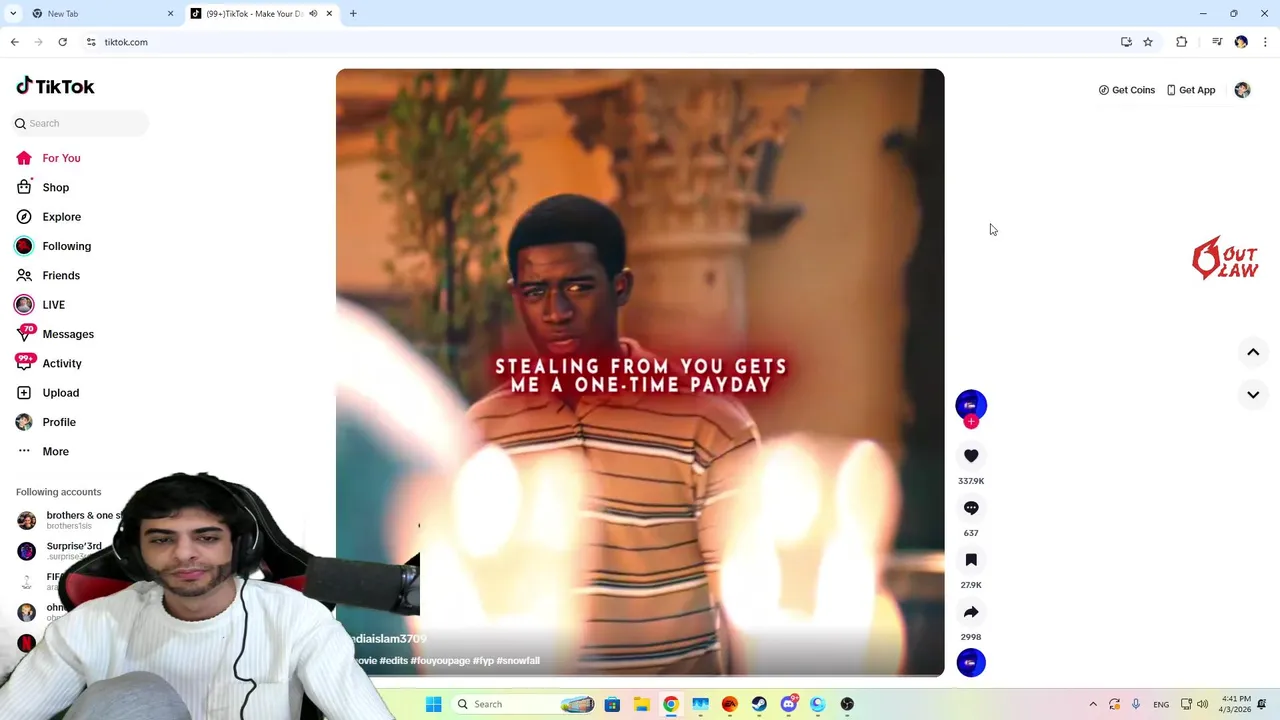Focus the TikTok search field

pyautogui.click(x=80, y=123)
